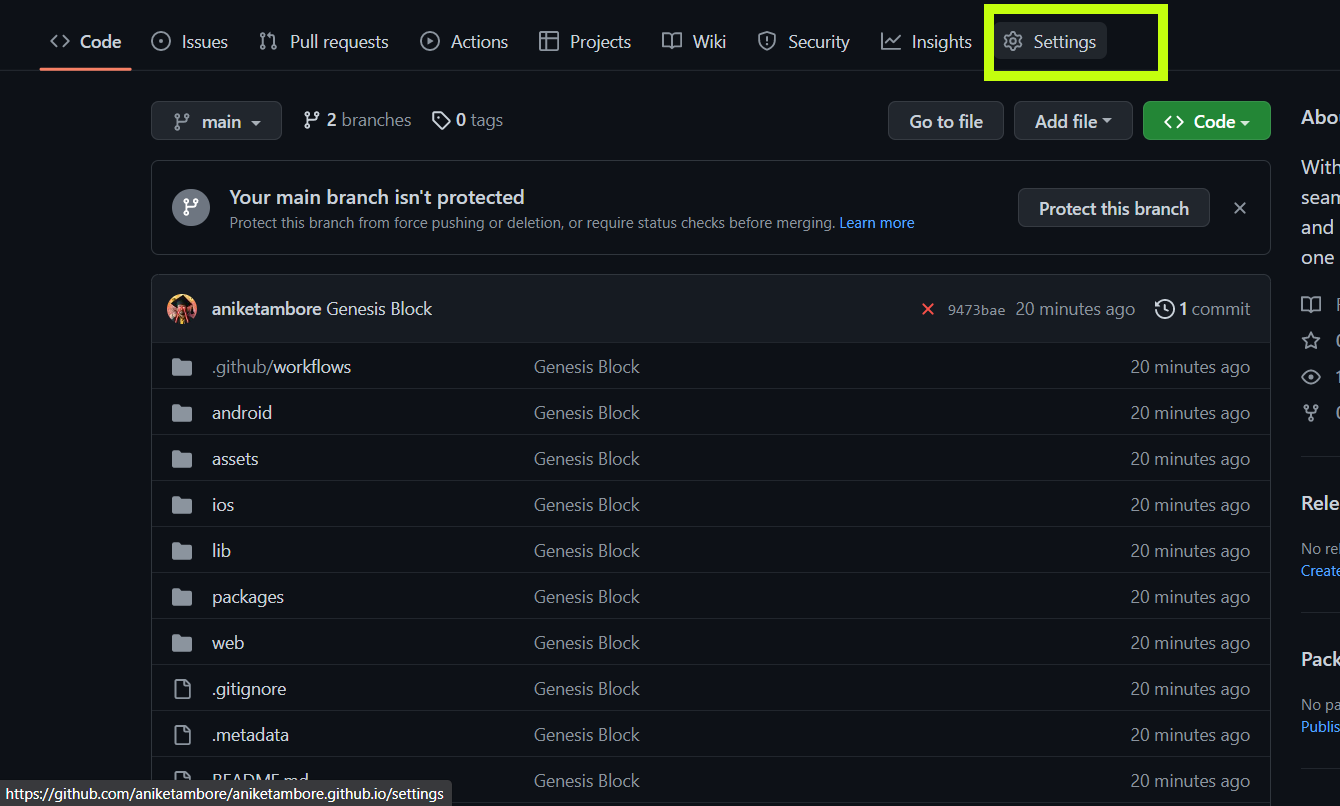Open the .github/workflows folder
Viewport: 1340px width, 806px height.
click(x=281, y=367)
